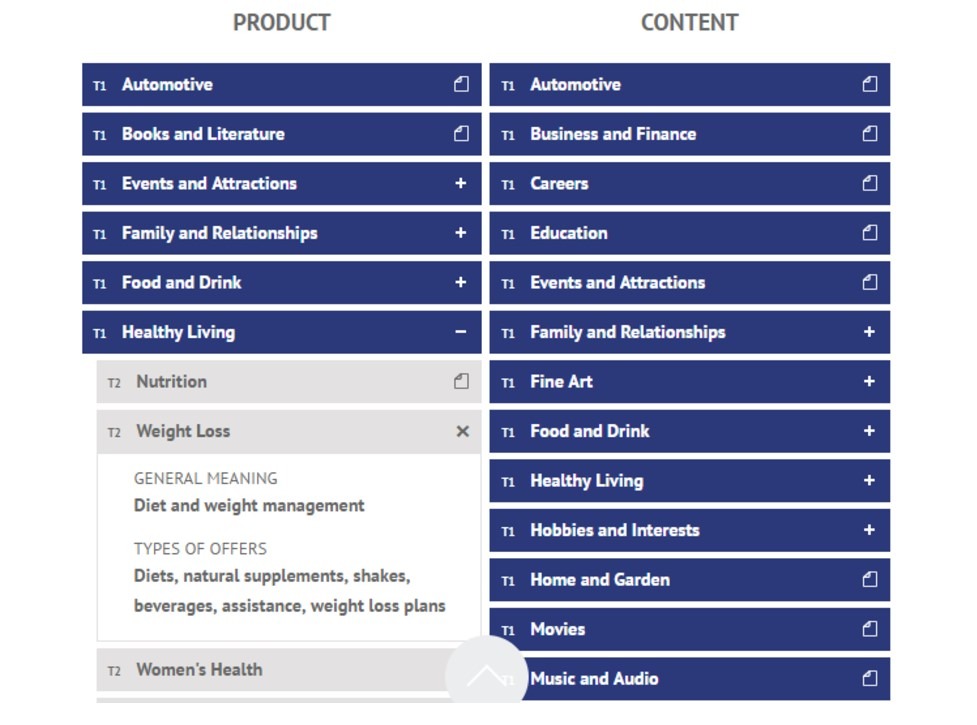Image resolution: width=977 pixels, height=725 pixels.
Task: Click the Careers row page icon
Action: [x=869, y=184]
